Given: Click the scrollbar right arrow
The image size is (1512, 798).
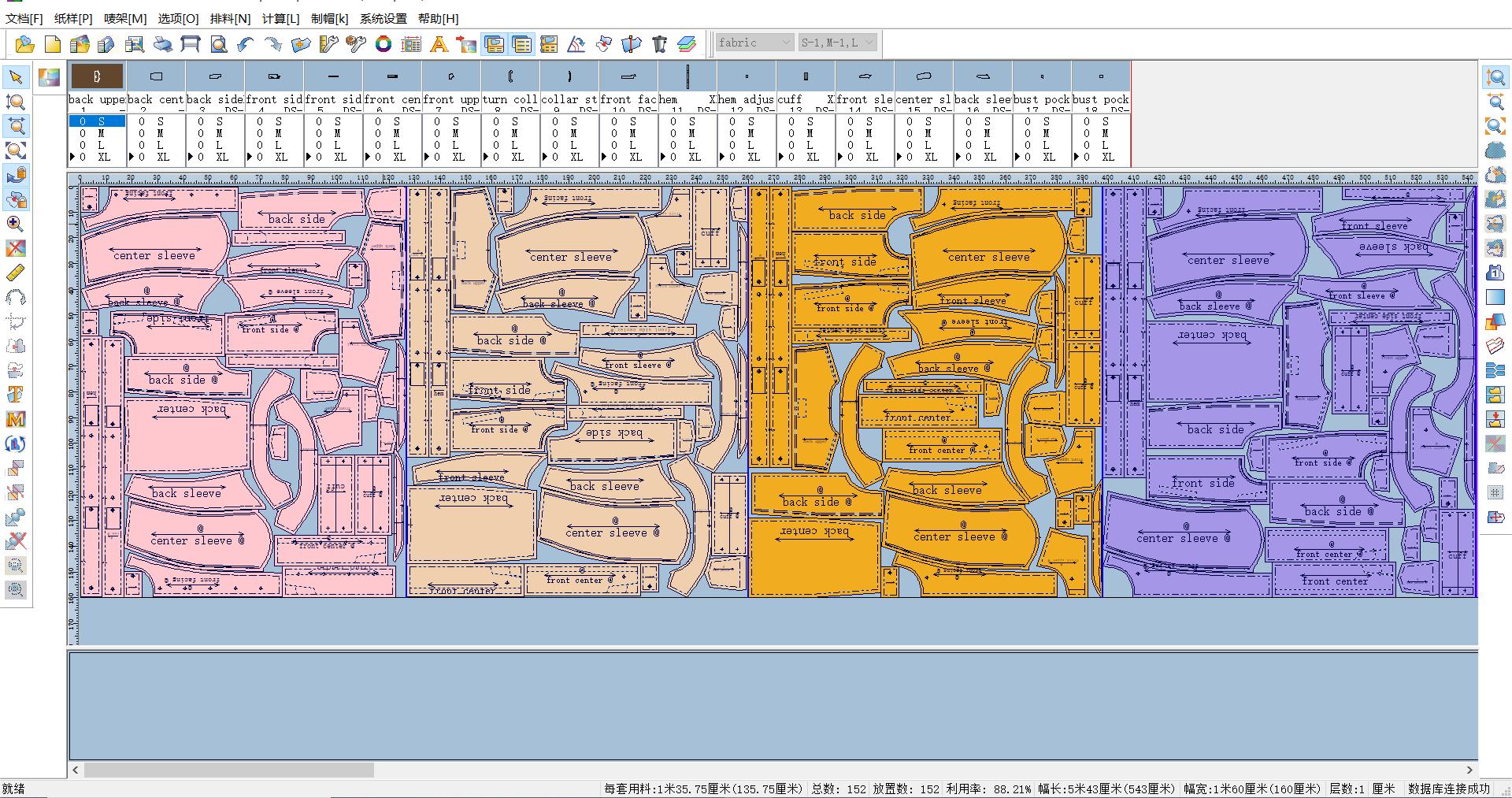Looking at the screenshot, I should coord(1469,770).
